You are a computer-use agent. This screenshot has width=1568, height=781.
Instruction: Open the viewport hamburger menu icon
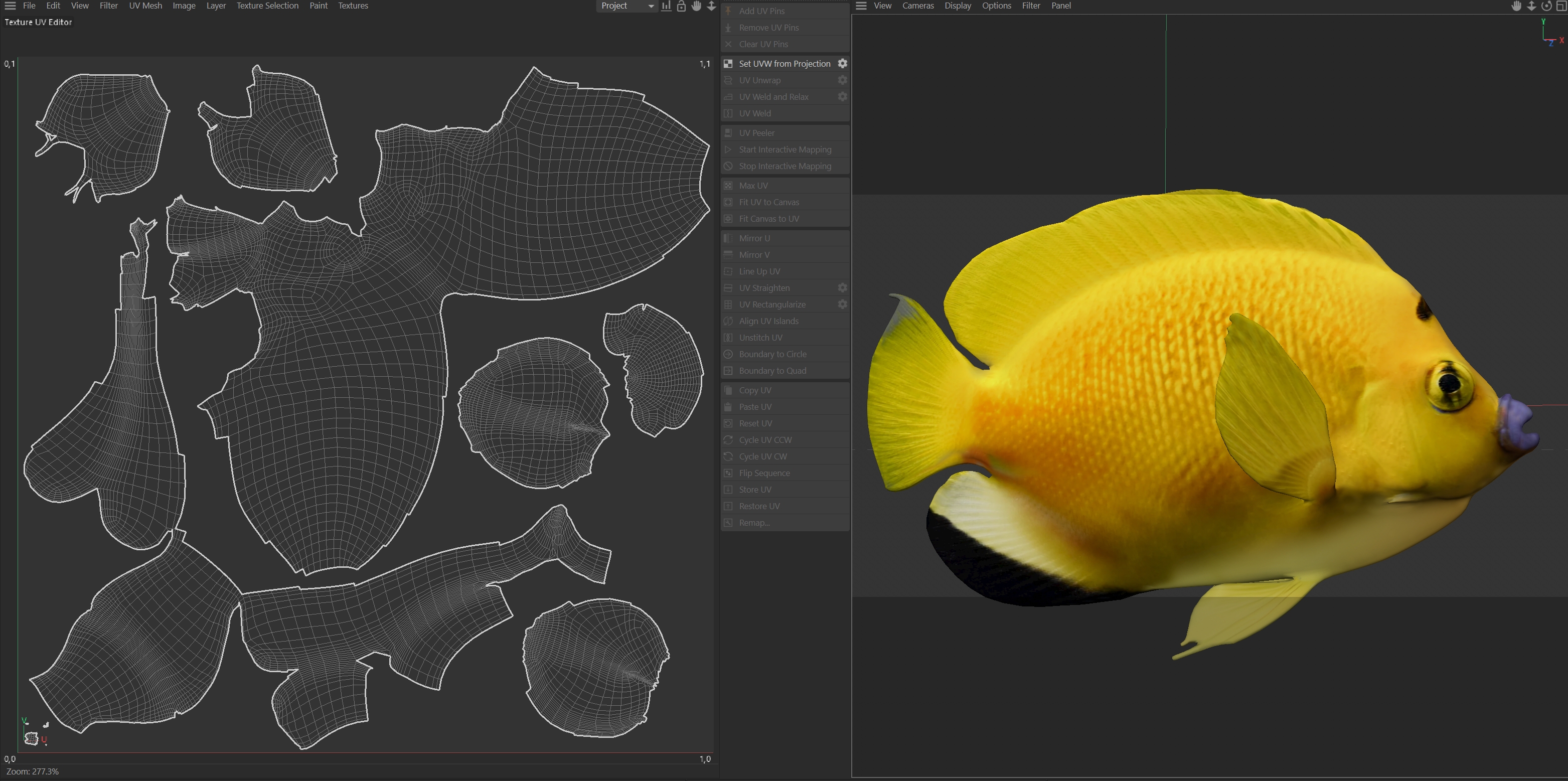coord(861,6)
